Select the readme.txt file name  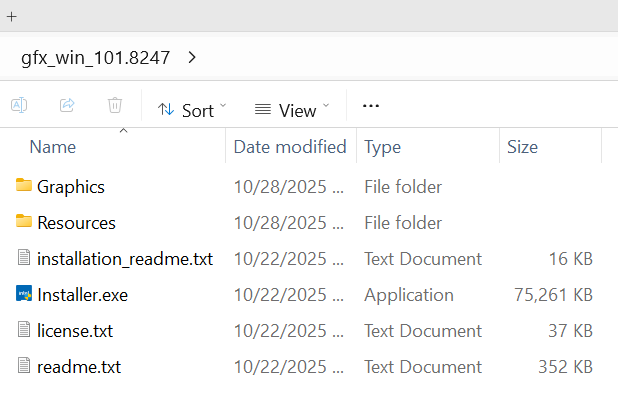pos(79,367)
